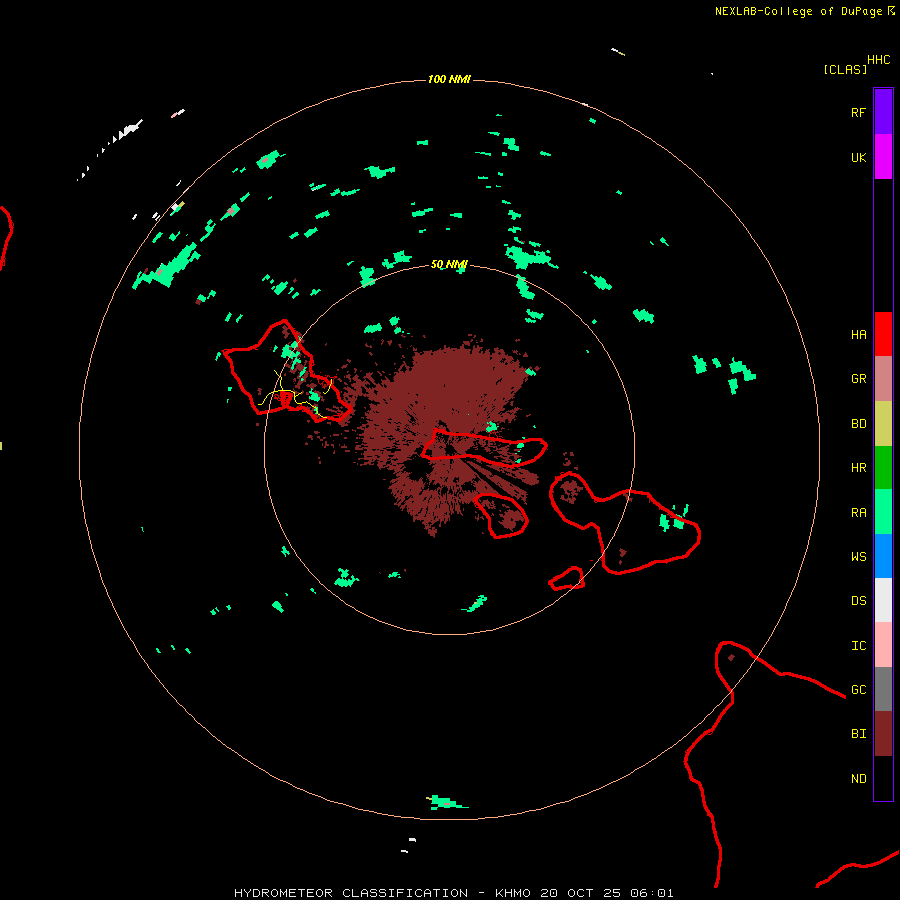Click the ND legend label
Screen dimensions: 900x900
click(858, 779)
